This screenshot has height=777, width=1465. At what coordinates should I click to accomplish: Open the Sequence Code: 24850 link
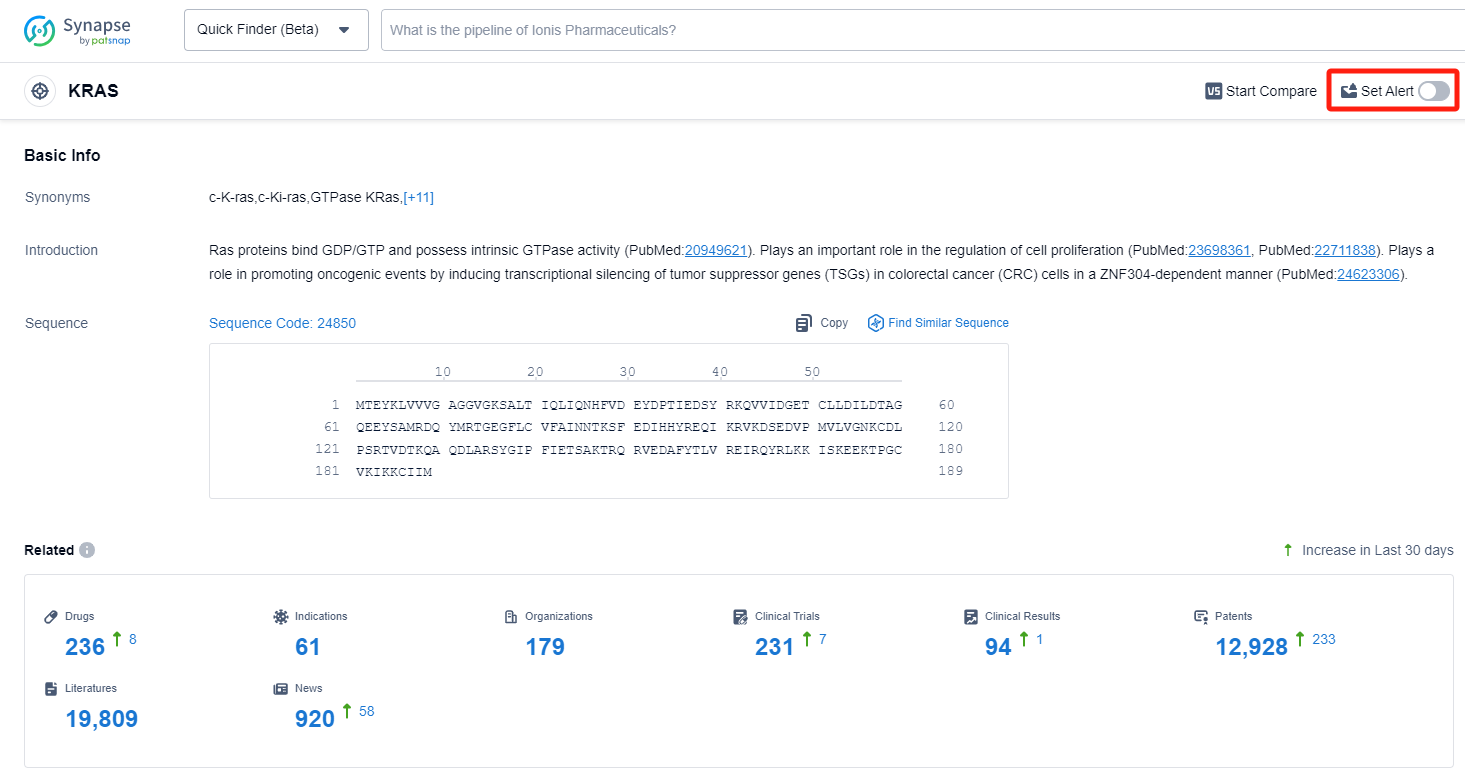[x=282, y=323]
